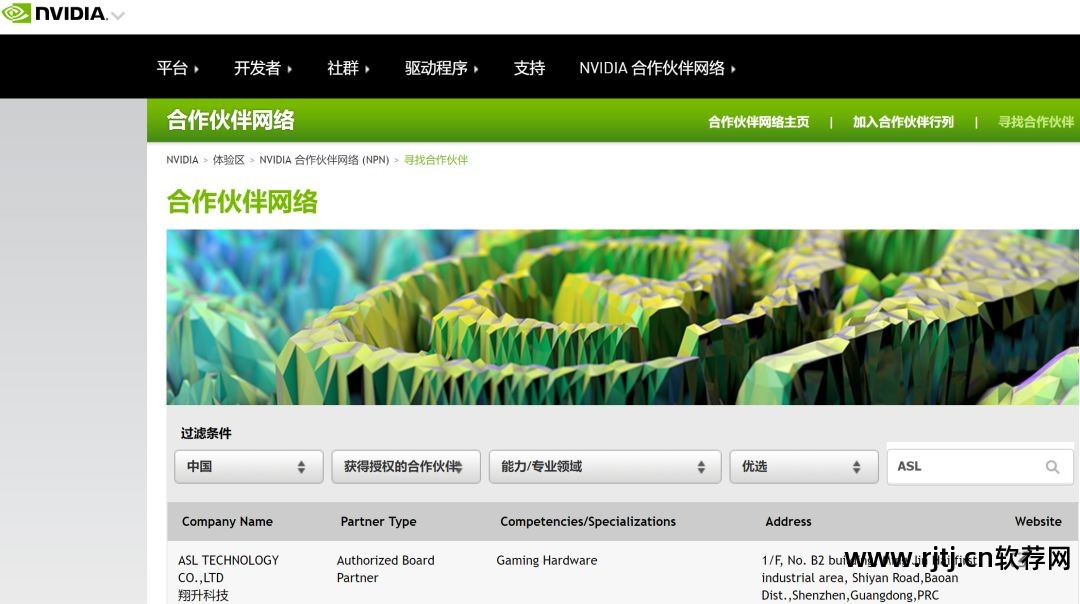The image size is (1080, 604).
Task: Open the 加入合作伙伴行列 link
Action: [903, 122]
